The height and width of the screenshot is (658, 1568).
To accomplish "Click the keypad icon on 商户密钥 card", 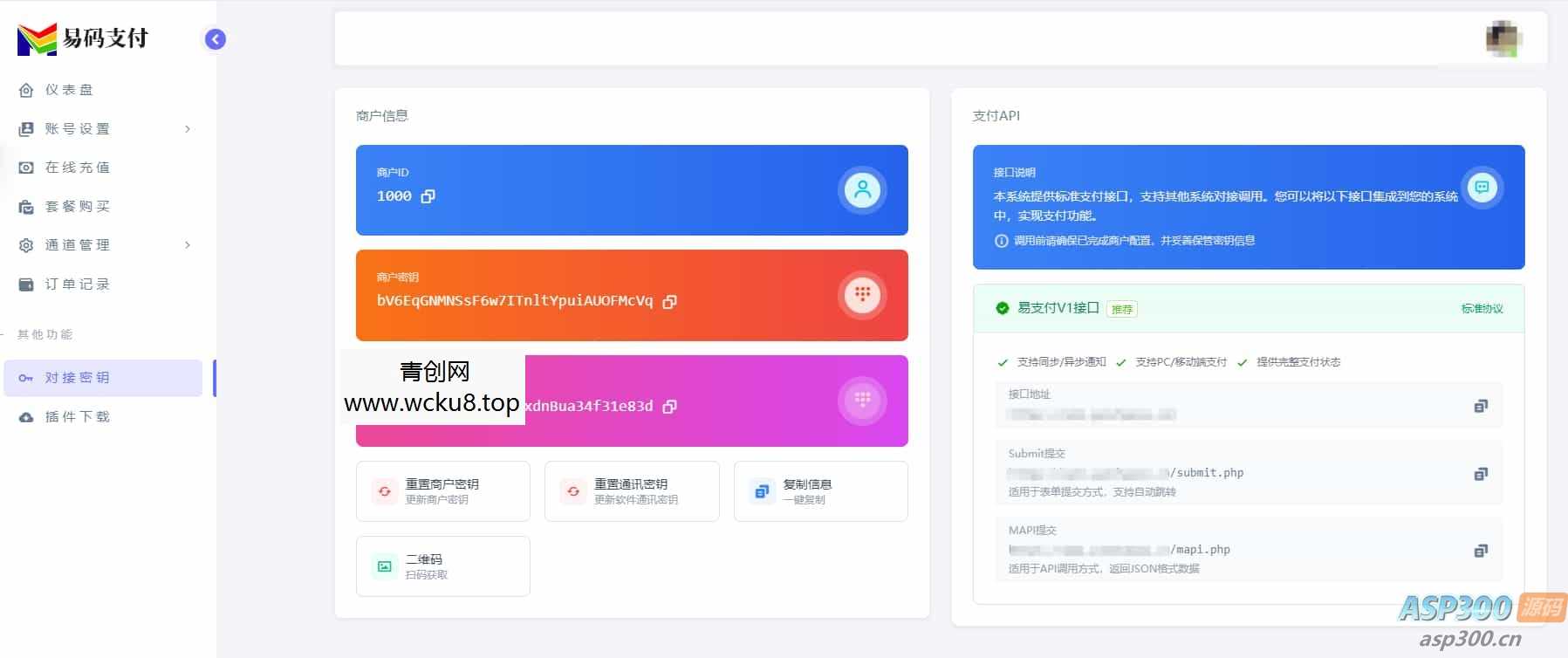I will 862,295.
